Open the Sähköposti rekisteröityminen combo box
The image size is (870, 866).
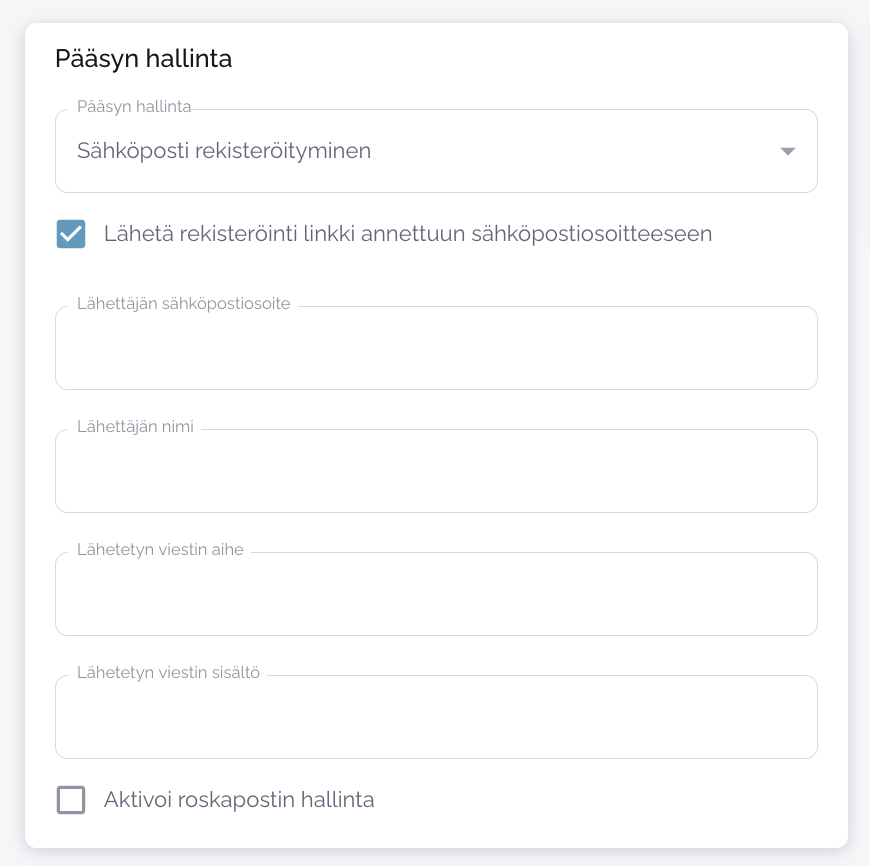pos(436,151)
